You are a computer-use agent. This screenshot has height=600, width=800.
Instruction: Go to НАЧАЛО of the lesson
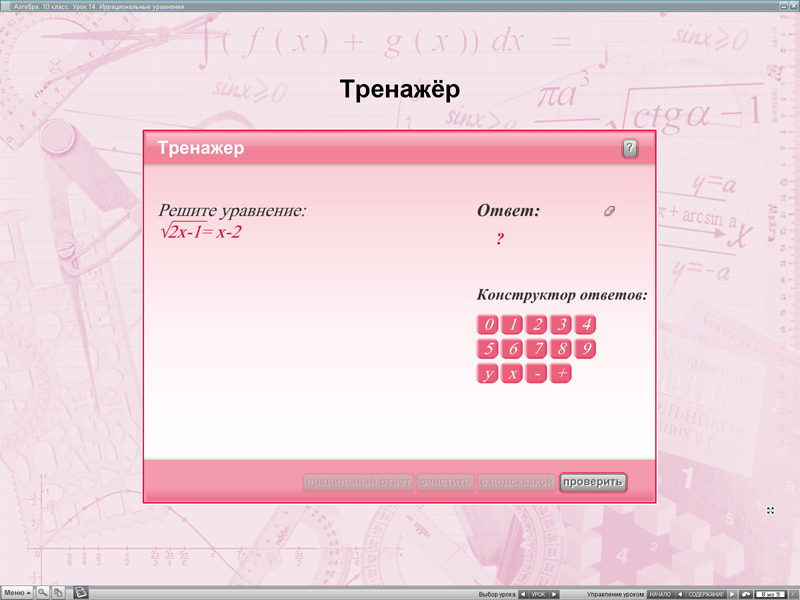(x=660, y=594)
